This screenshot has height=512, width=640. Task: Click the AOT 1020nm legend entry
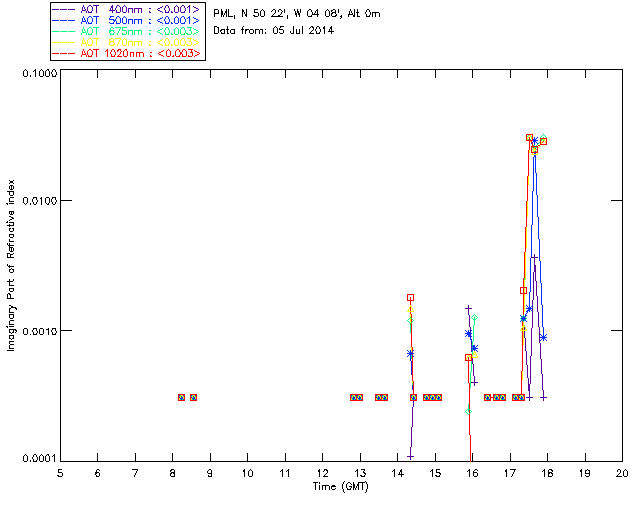coord(127,53)
